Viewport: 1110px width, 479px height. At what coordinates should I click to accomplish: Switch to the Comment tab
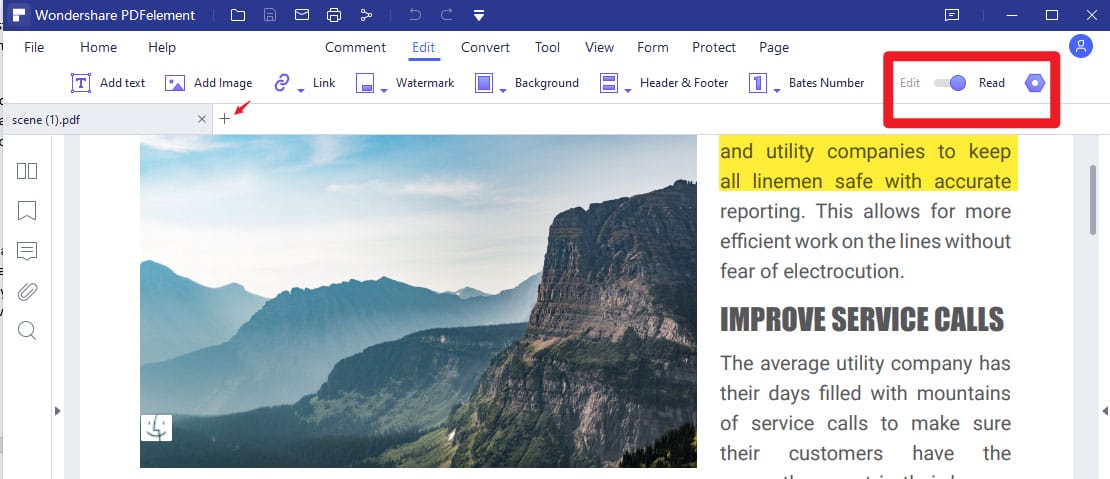click(355, 47)
